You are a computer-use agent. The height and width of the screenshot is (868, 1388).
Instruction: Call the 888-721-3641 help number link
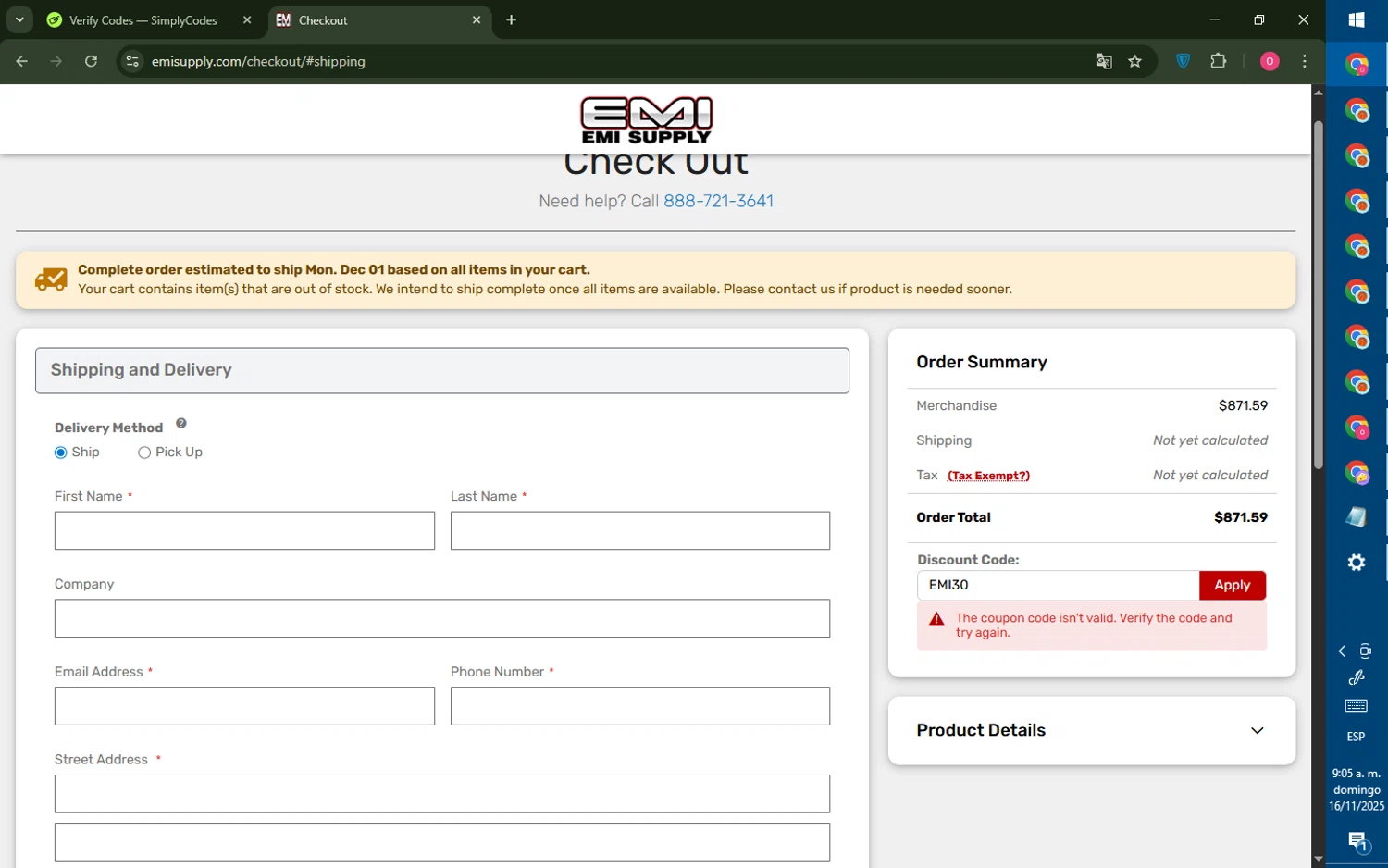[718, 201]
